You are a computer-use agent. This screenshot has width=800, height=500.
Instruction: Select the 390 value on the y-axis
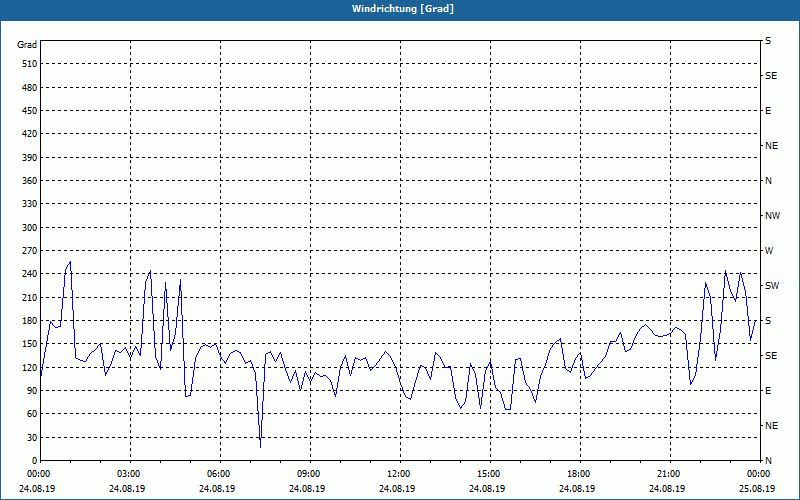(31, 158)
